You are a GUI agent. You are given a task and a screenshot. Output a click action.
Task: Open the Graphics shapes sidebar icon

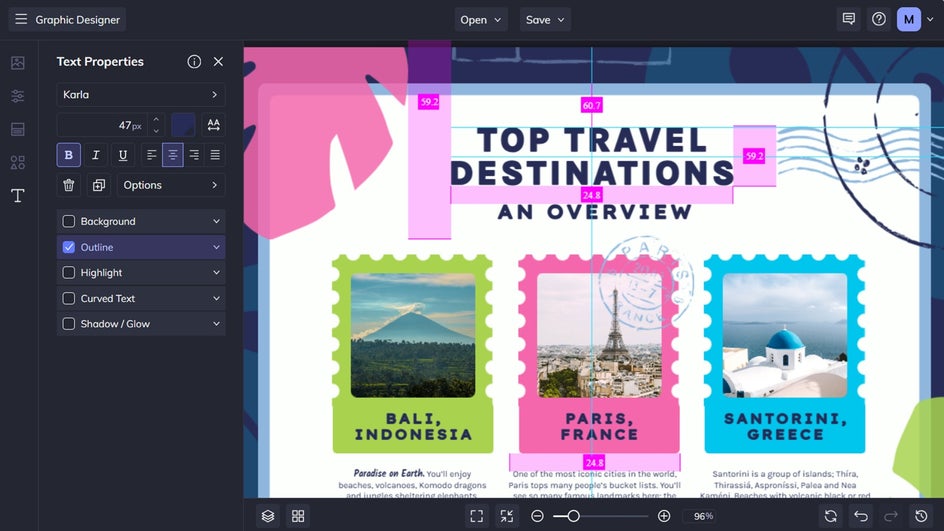tap(18, 162)
